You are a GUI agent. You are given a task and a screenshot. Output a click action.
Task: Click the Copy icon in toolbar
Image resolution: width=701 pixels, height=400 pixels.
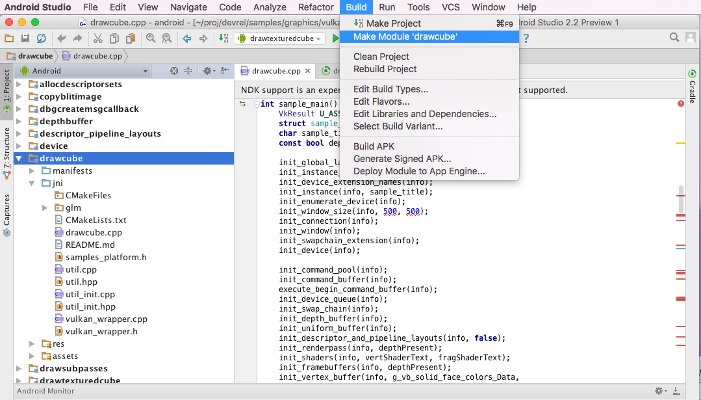pyautogui.click(x=114, y=38)
